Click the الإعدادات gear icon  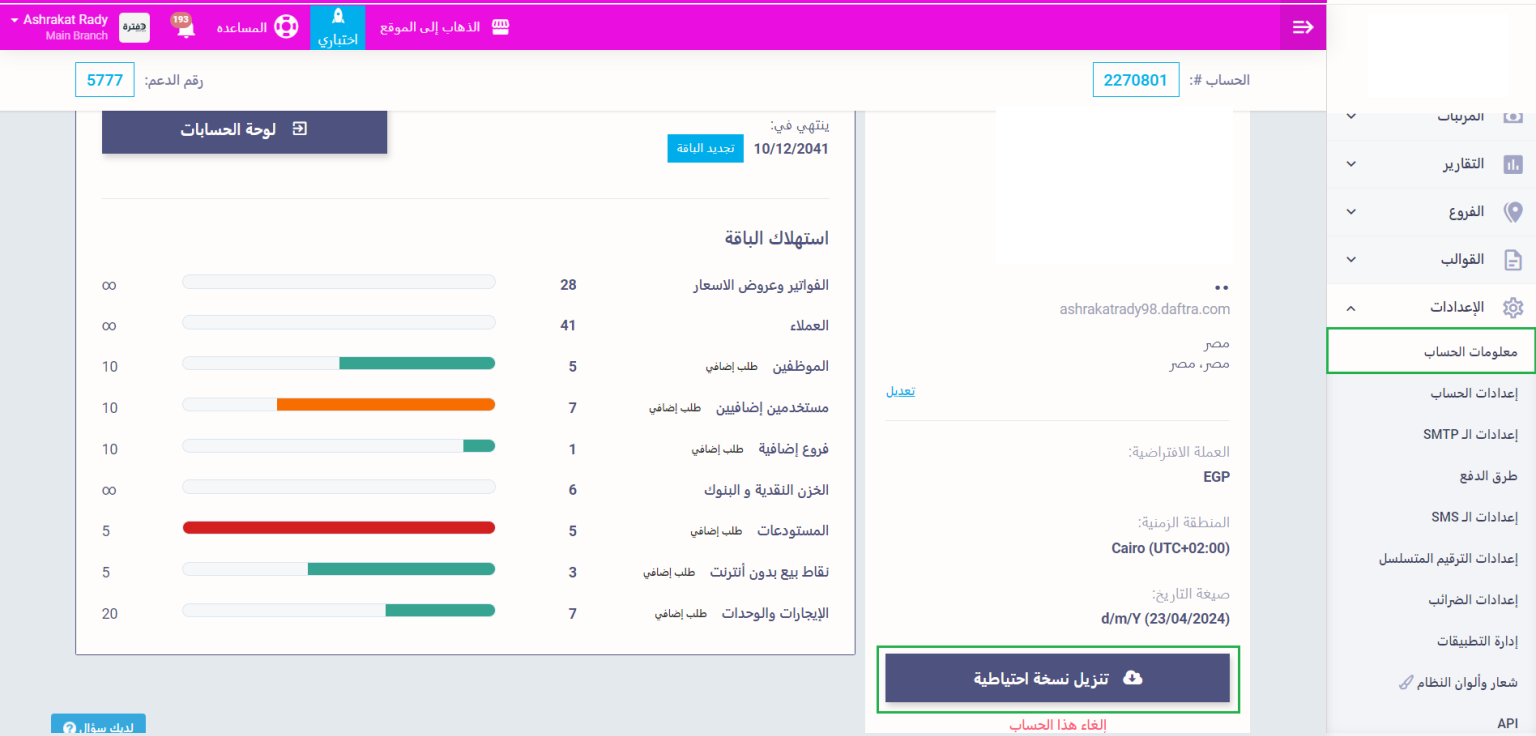1513,308
